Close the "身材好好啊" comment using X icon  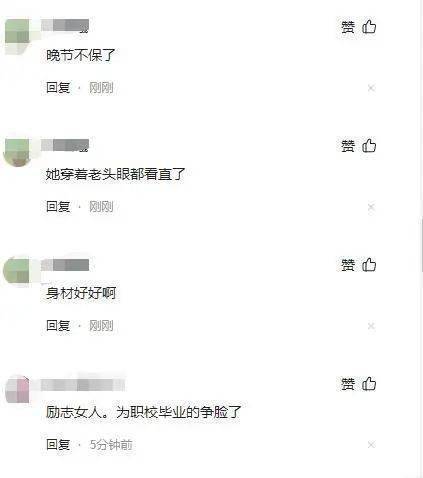tap(371, 326)
